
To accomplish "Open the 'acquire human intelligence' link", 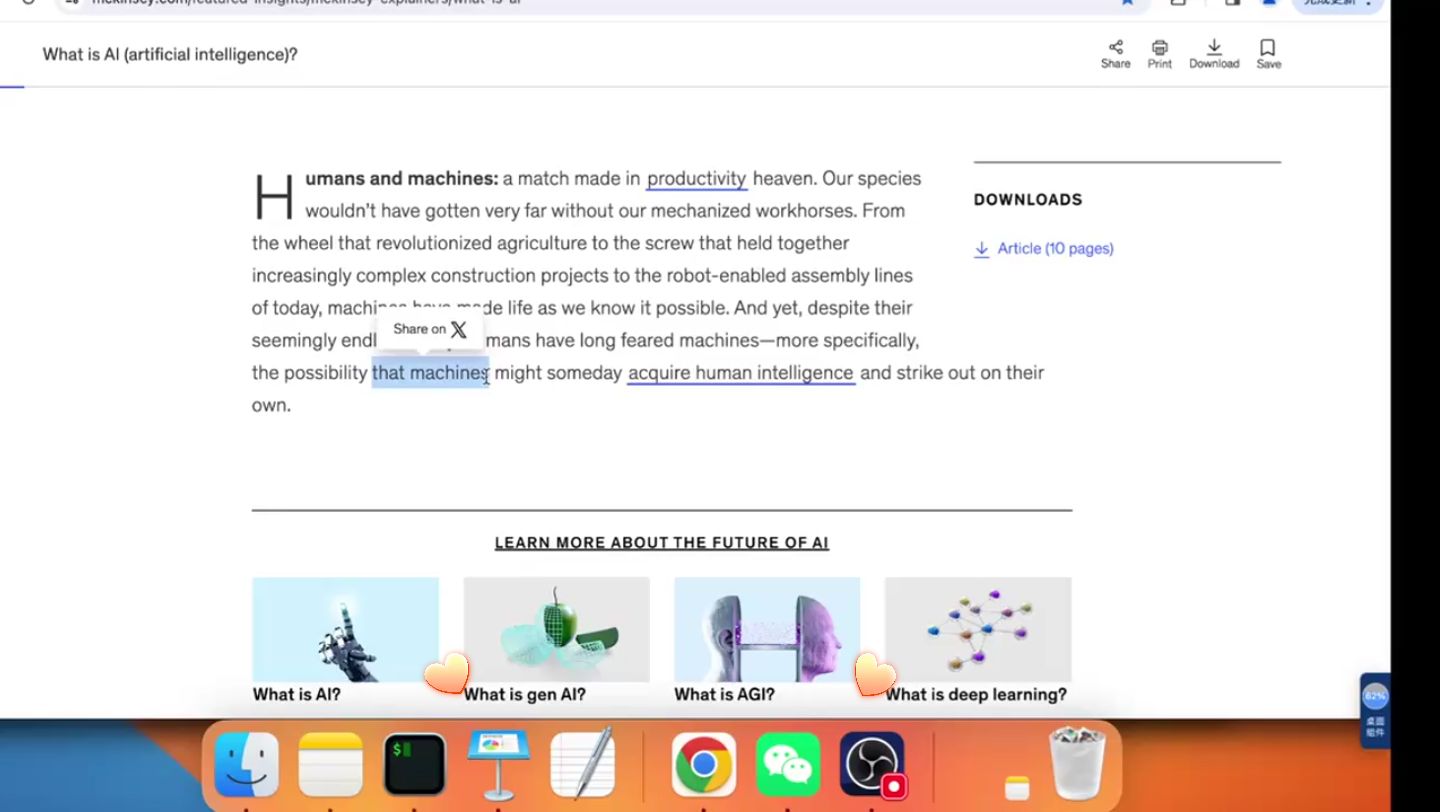I will 740,373.
